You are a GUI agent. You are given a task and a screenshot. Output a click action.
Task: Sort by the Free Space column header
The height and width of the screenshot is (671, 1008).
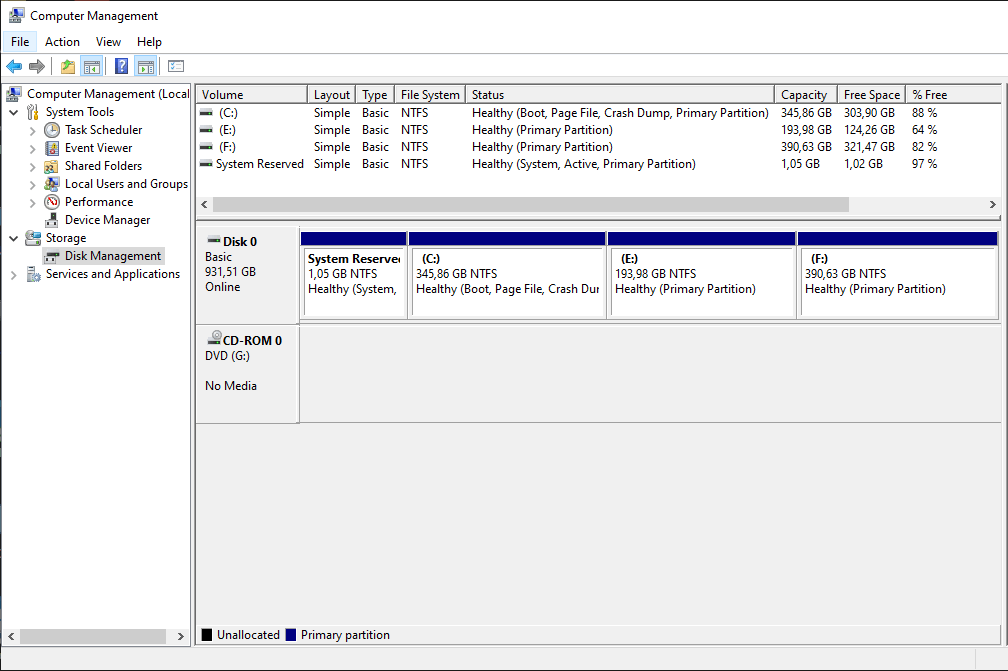click(x=871, y=94)
